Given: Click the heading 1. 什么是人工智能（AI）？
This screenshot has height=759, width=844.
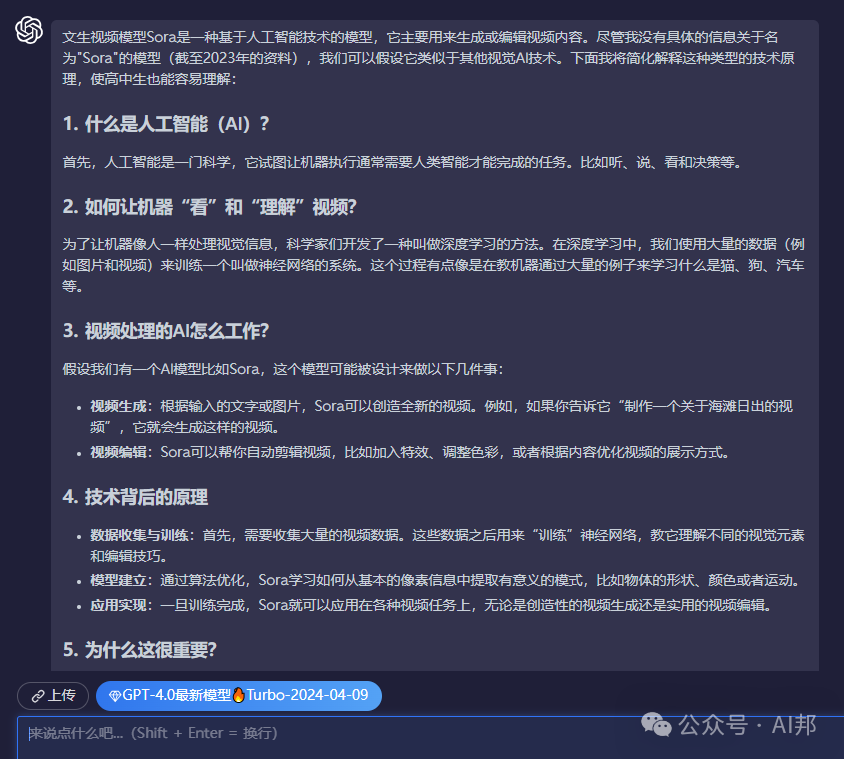Looking at the screenshot, I should tap(166, 123).
